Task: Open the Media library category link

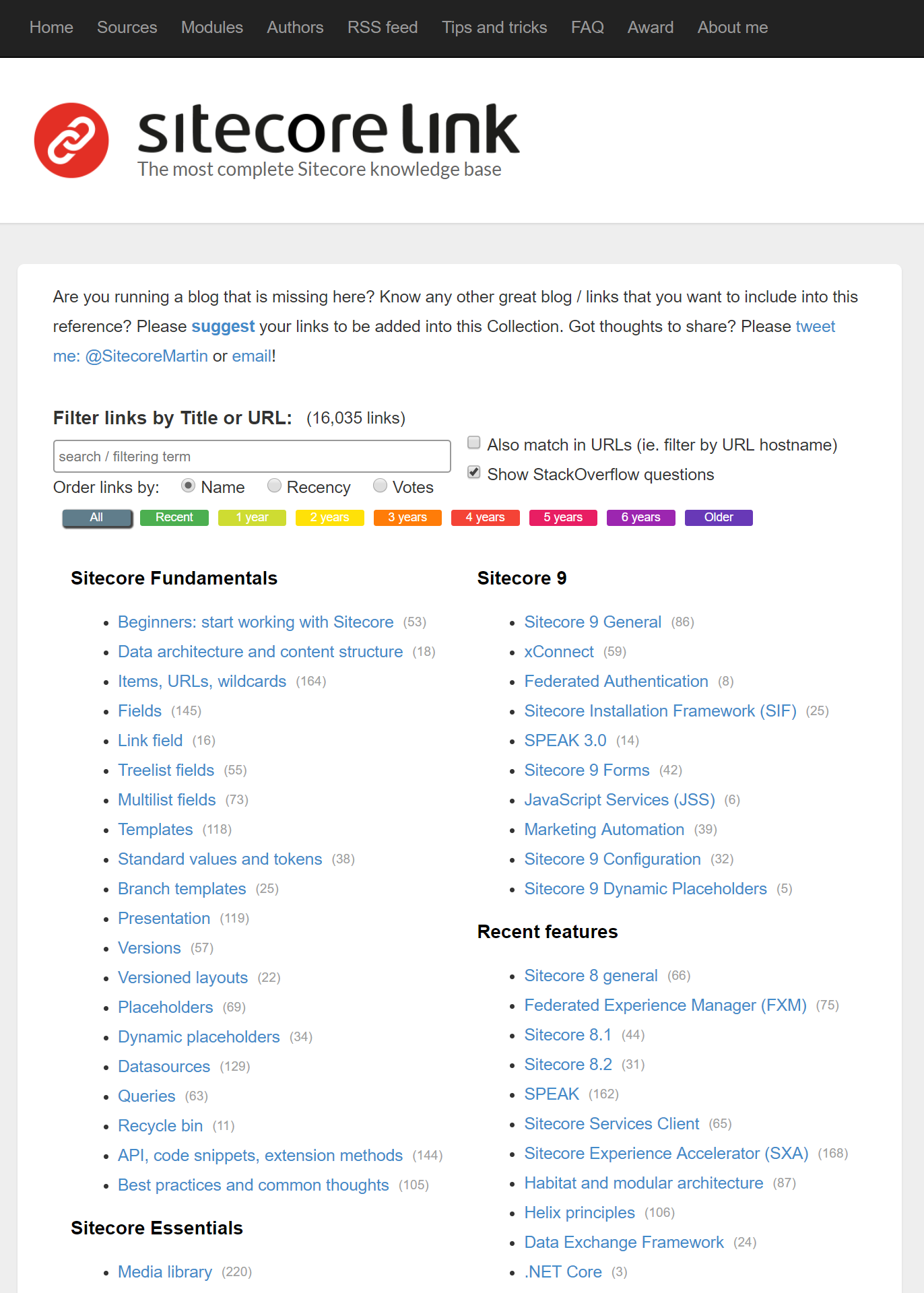Action: pos(164,1272)
